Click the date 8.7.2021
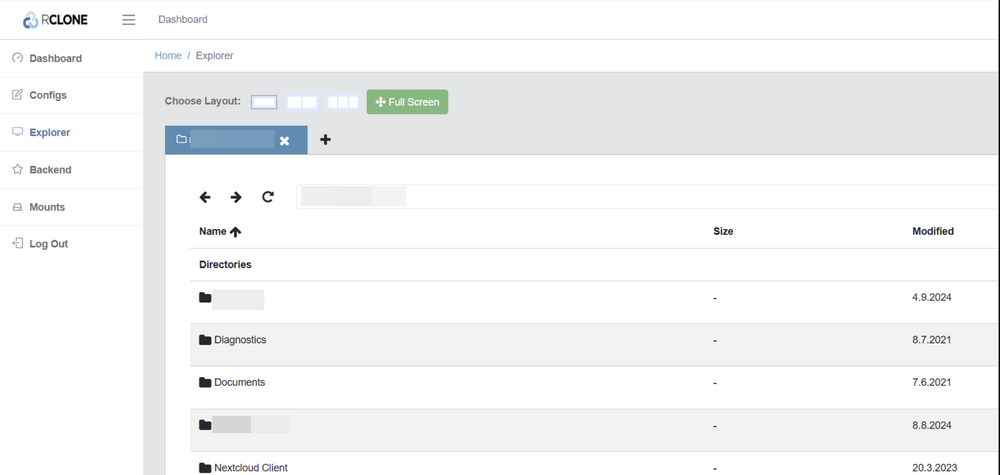The image size is (1000, 475). (932, 340)
